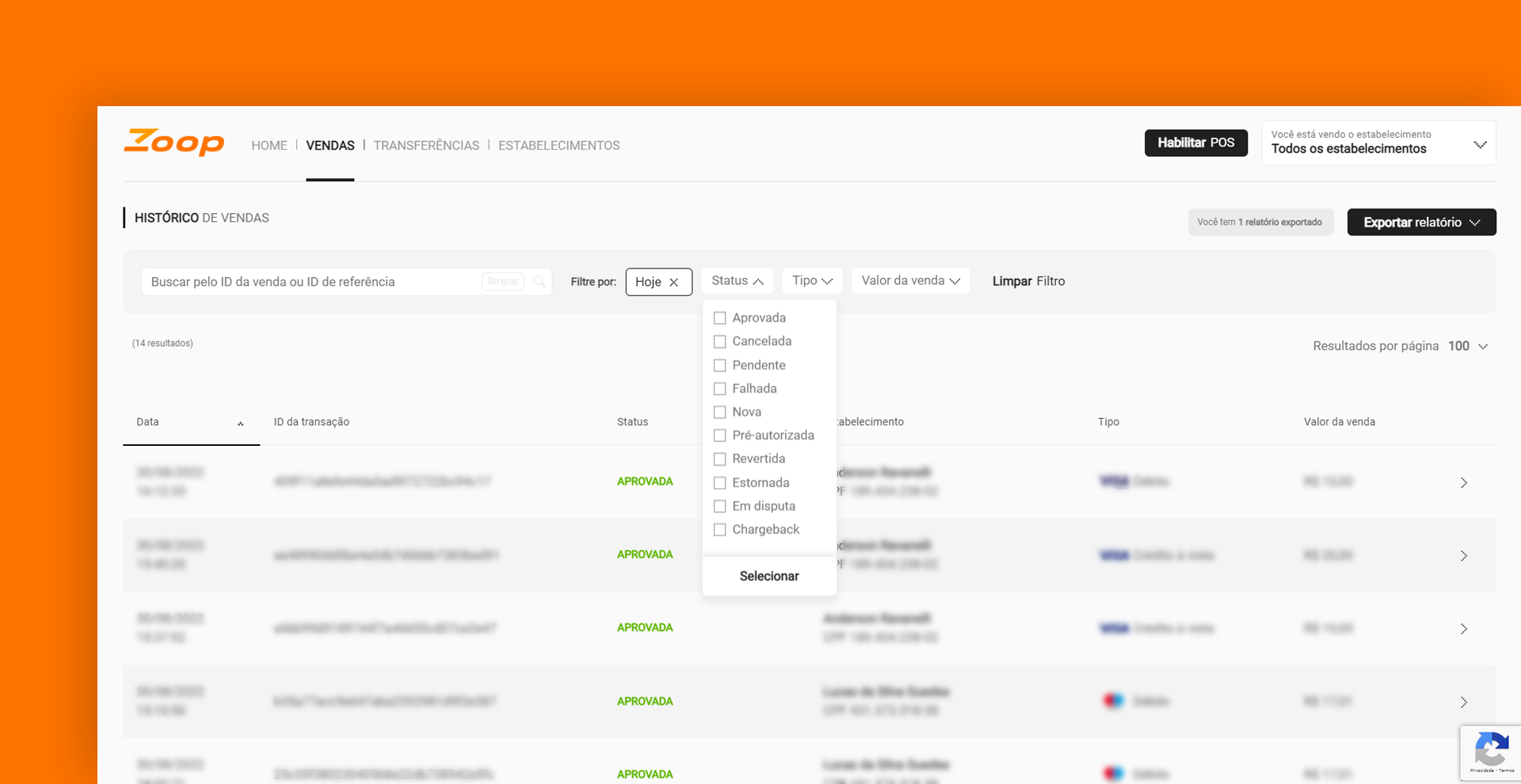1521x784 pixels.
Task: Click the 14 resultados count text
Action: (x=162, y=343)
